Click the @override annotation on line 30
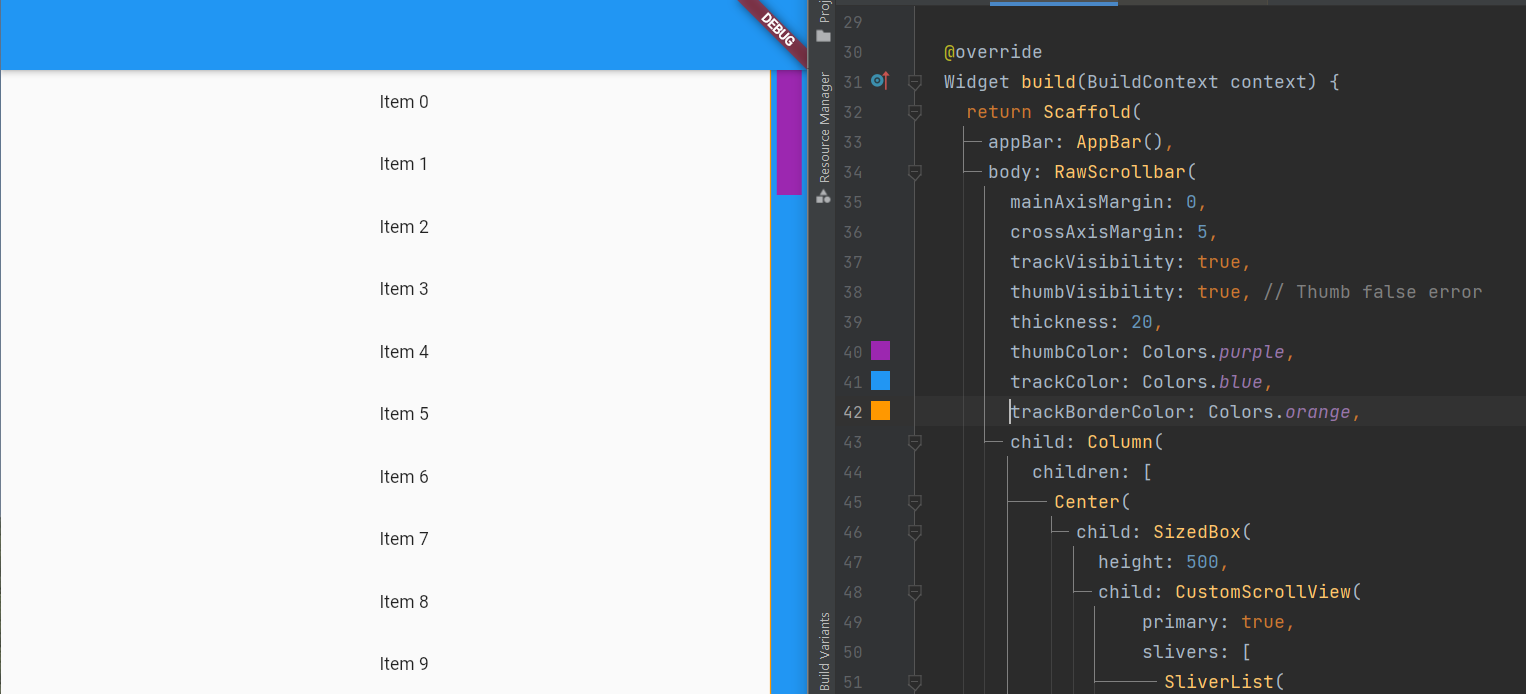Image resolution: width=1527 pixels, height=696 pixels. point(993,52)
